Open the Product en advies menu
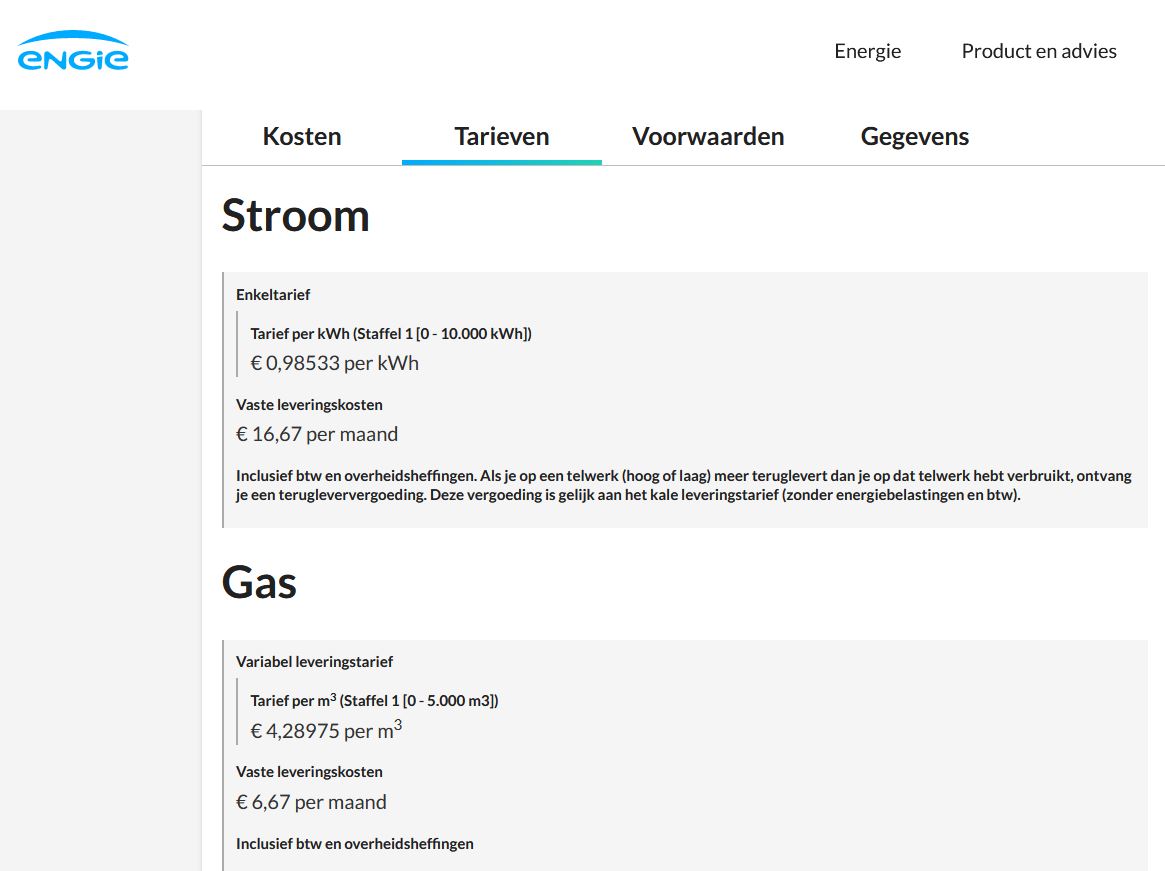Viewport: 1165px width, 871px height. click(x=1039, y=51)
